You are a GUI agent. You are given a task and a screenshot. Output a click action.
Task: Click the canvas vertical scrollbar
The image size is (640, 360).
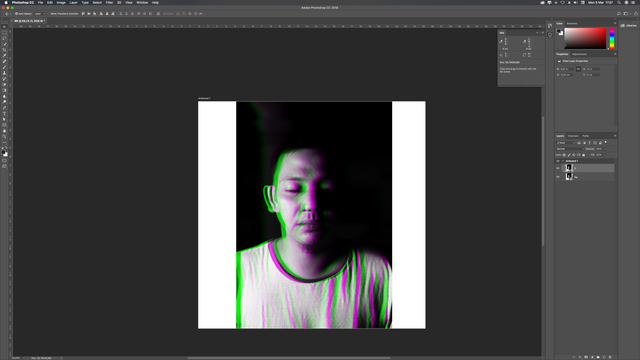point(543,181)
